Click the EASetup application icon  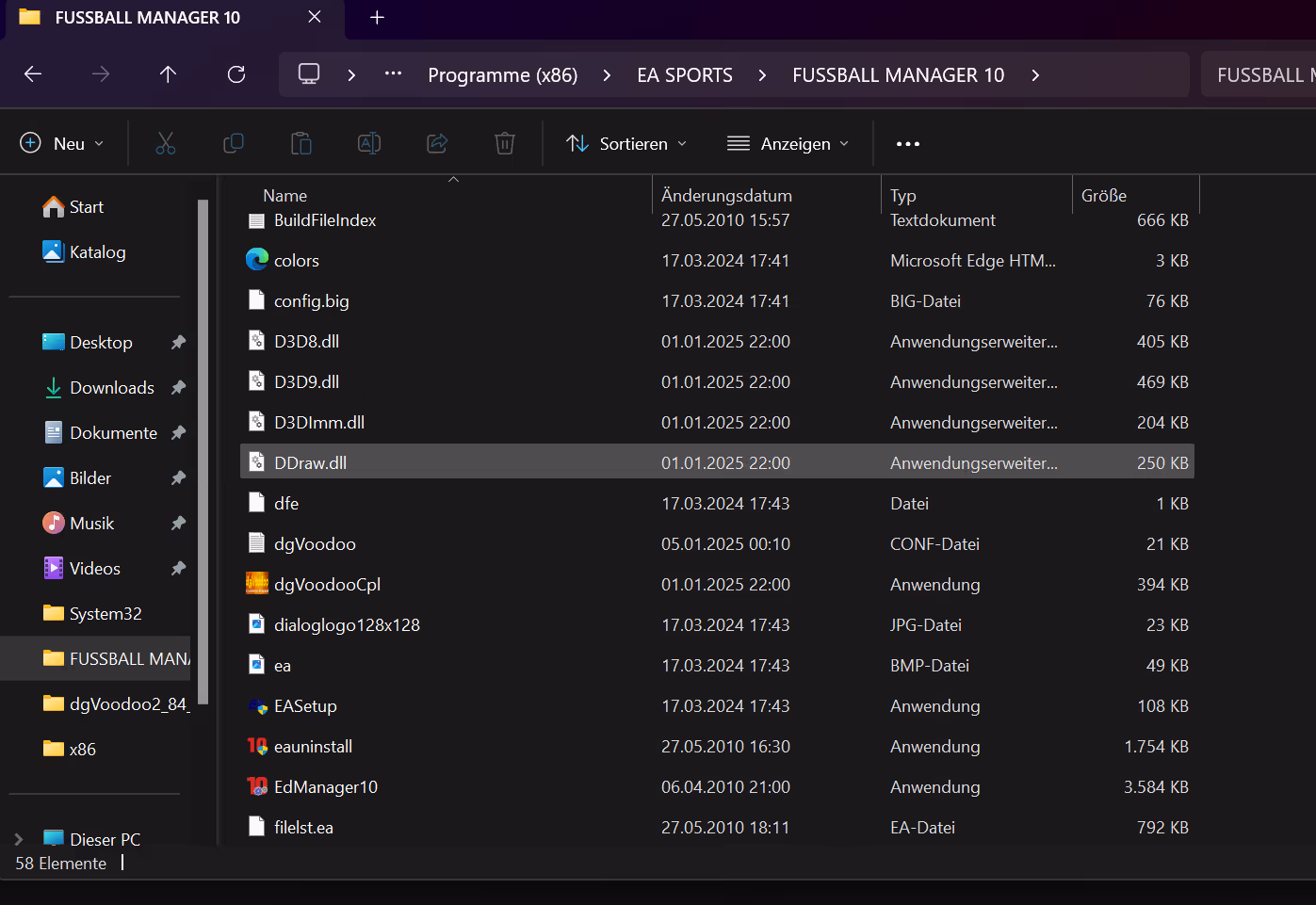click(256, 705)
